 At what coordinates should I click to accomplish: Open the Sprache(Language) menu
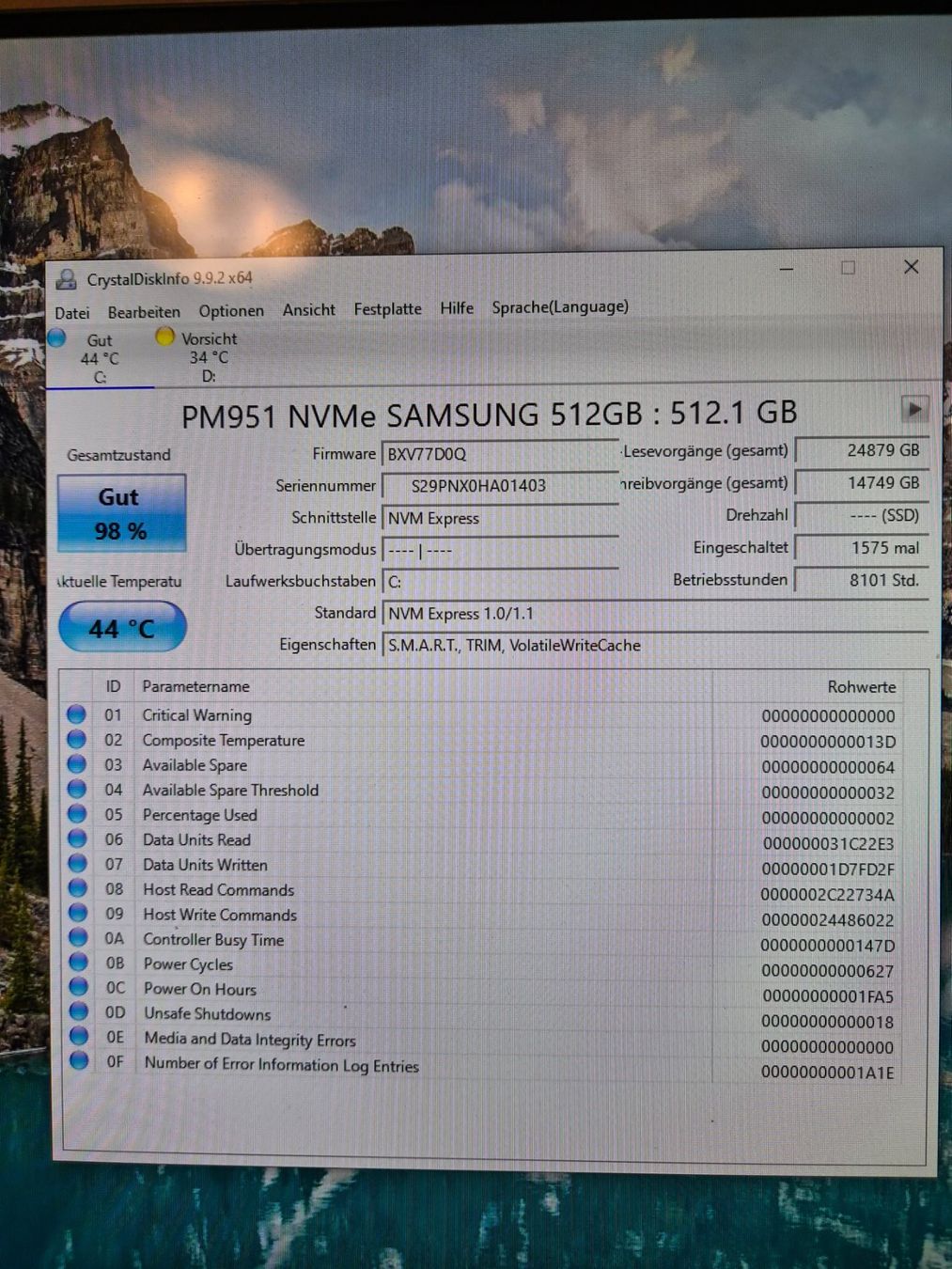[x=560, y=307]
